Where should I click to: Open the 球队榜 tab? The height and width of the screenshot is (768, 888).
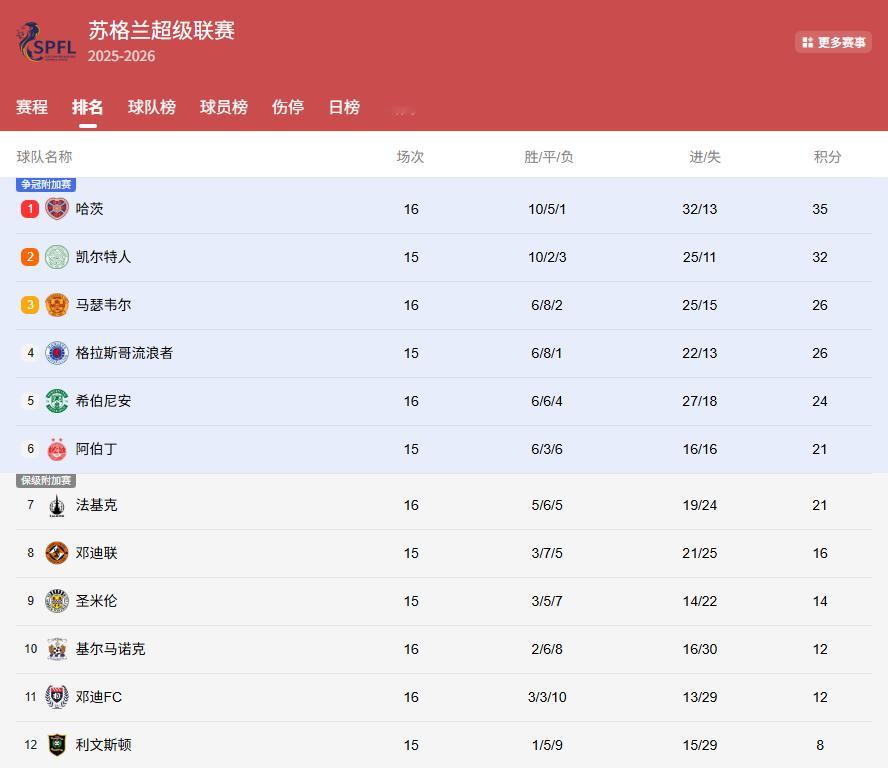pos(152,107)
